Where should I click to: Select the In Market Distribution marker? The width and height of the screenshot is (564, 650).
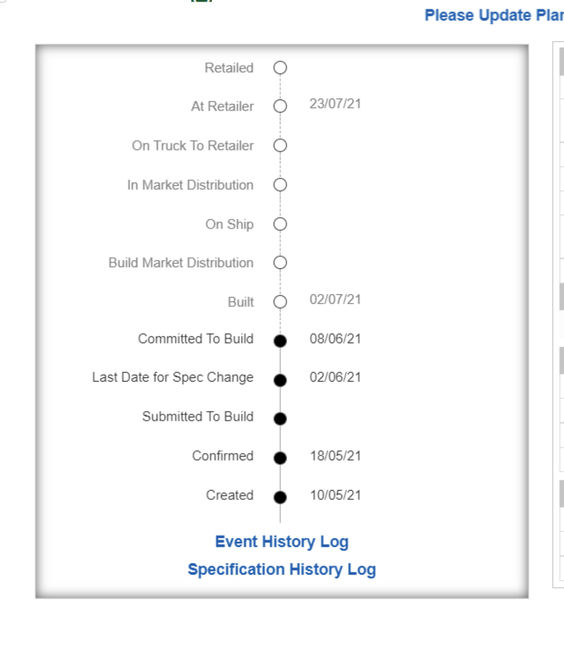[280, 184]
